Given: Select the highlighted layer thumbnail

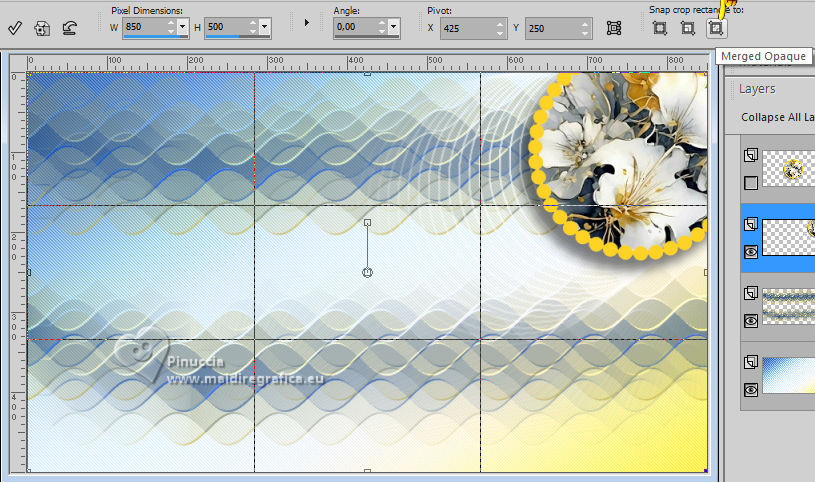Looking at the screenshot, I should [x=788, y=237].
